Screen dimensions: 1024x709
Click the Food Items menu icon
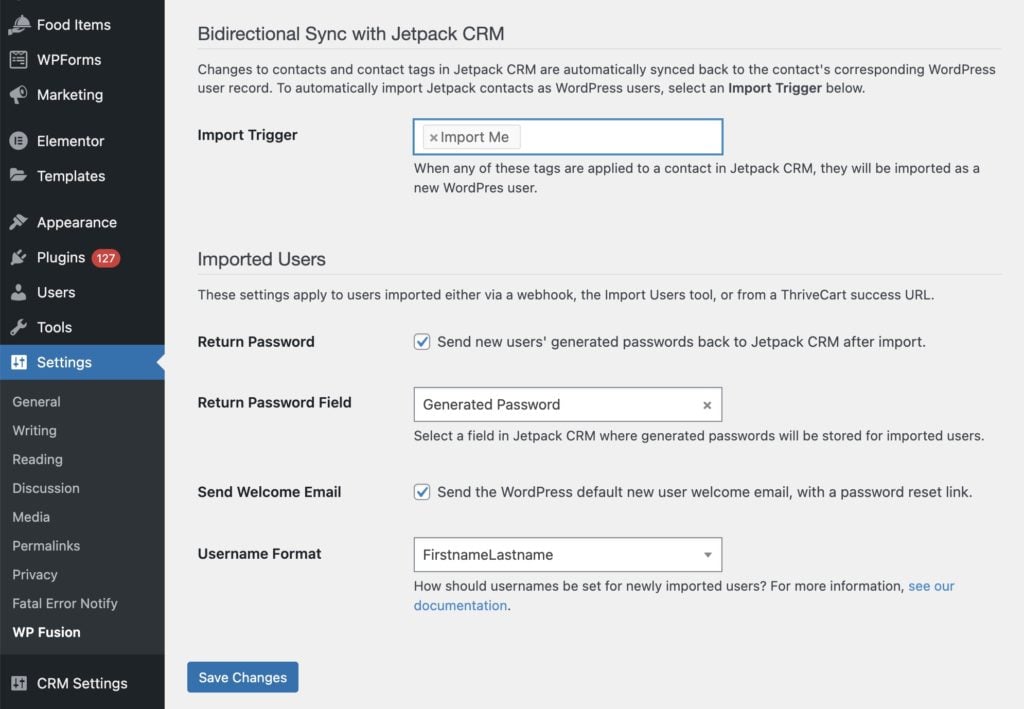point(19,25)
